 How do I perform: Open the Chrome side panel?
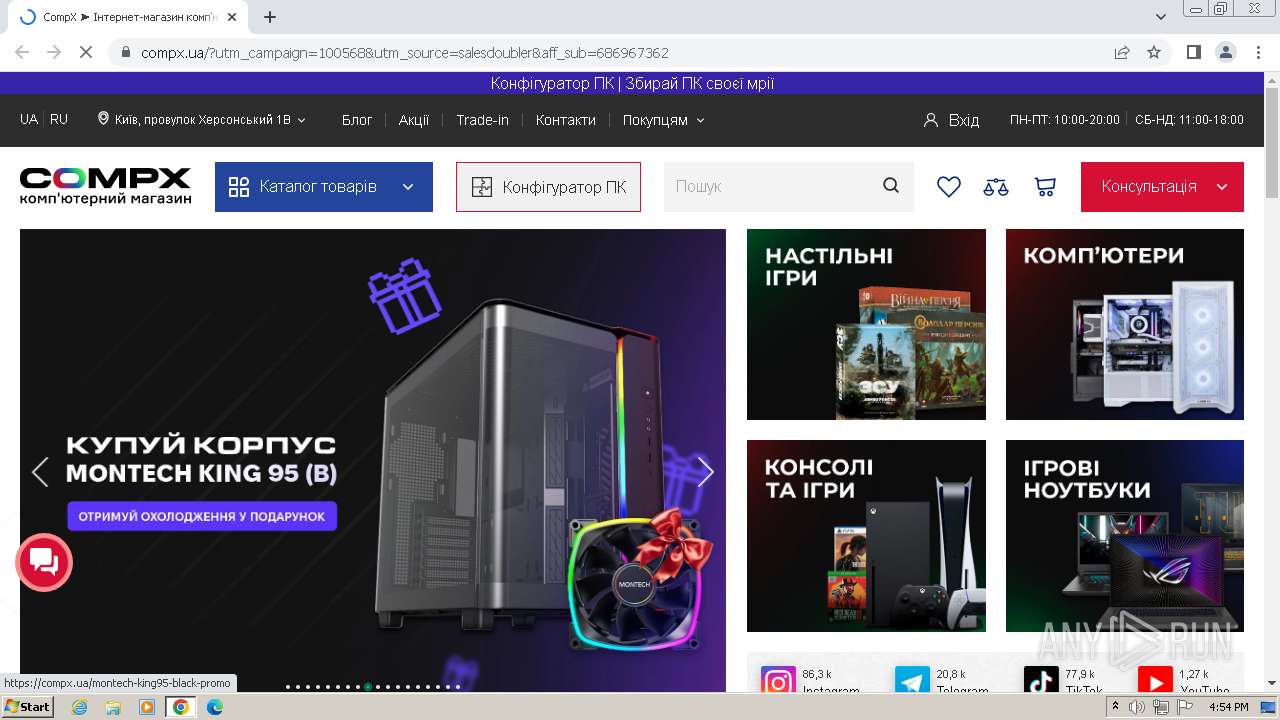click(1193, 52)
